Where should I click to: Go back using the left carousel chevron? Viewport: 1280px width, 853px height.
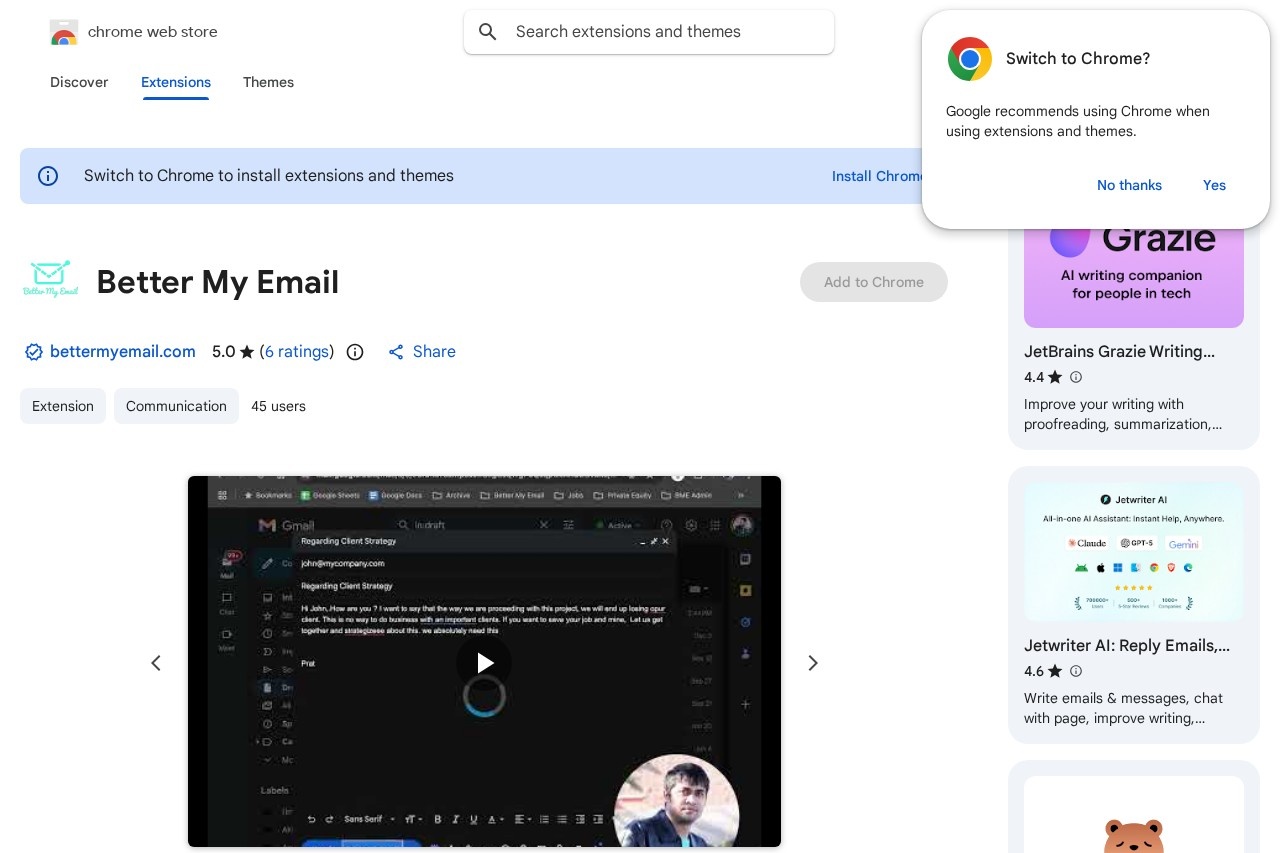click(156, 663)
